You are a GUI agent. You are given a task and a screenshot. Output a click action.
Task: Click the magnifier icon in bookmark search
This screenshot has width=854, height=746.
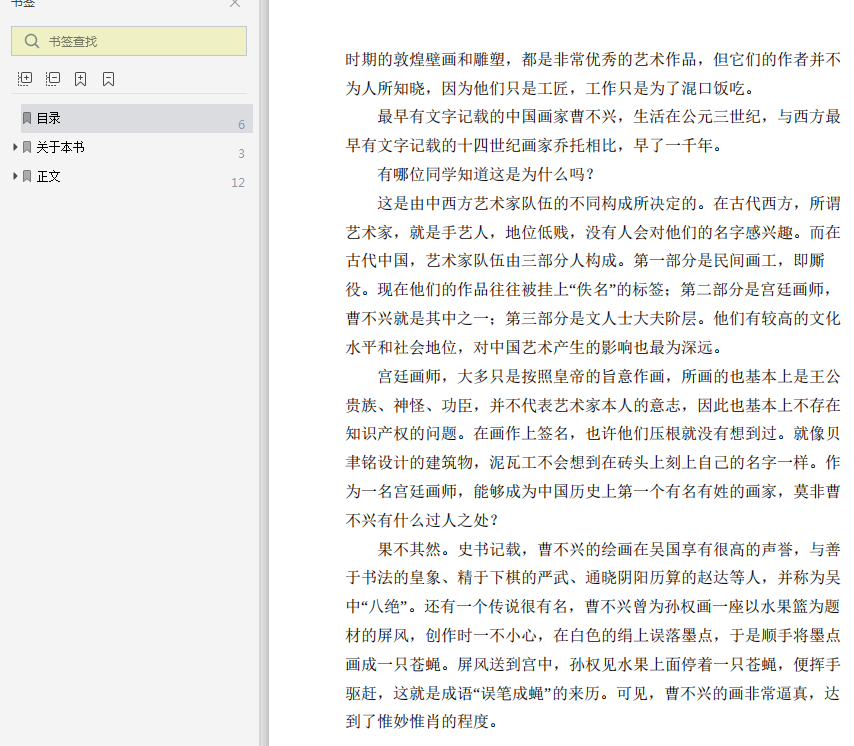click(x=32, y=41)
